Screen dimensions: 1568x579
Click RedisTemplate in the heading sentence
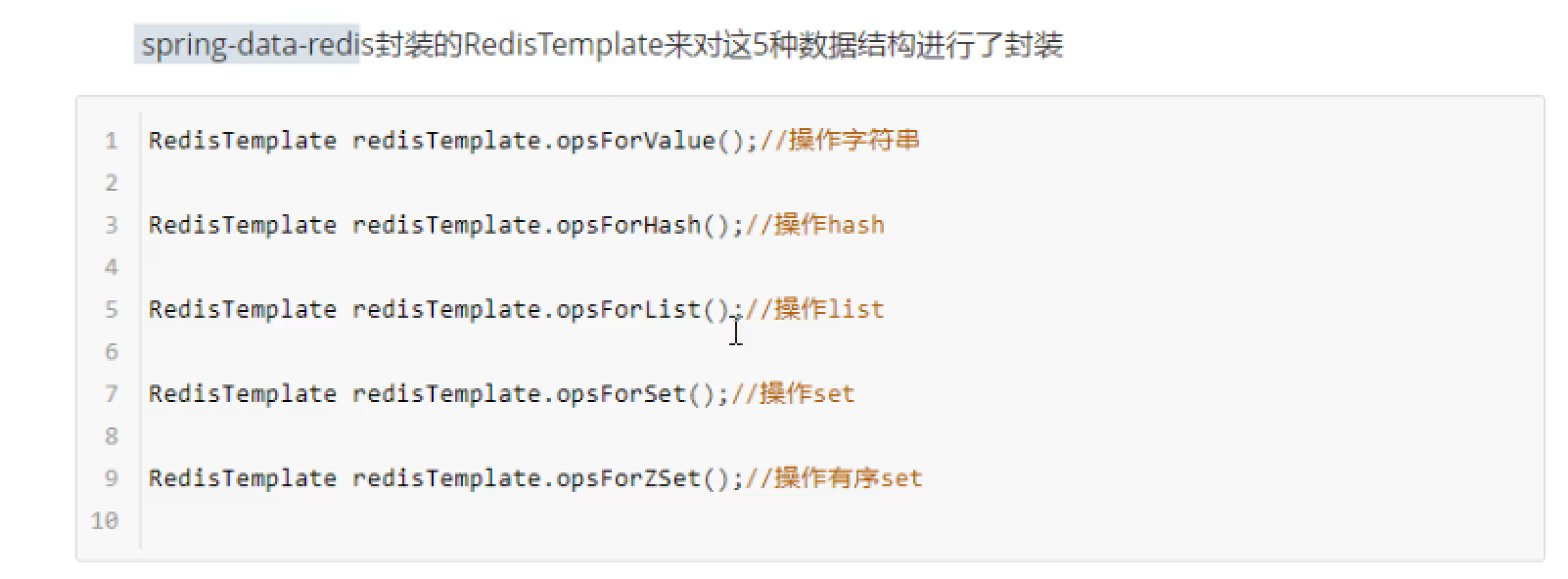point(564,45)
